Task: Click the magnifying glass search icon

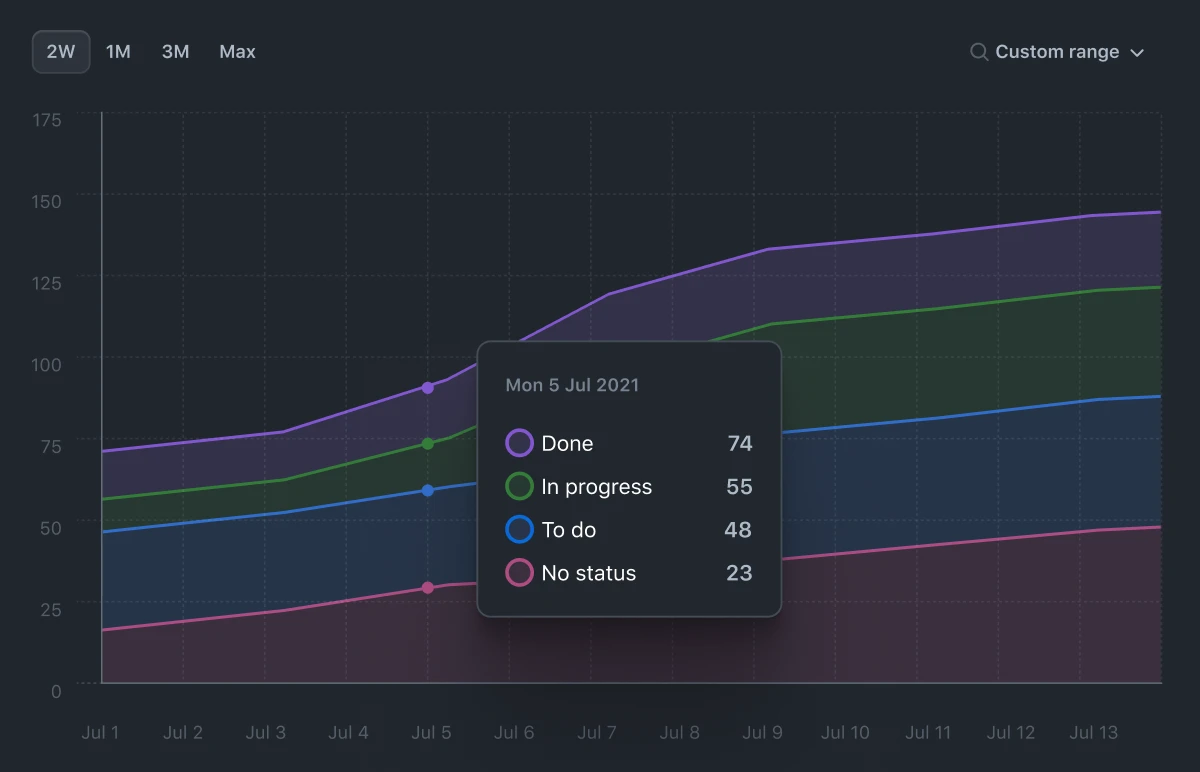Action: click(978, 51)
